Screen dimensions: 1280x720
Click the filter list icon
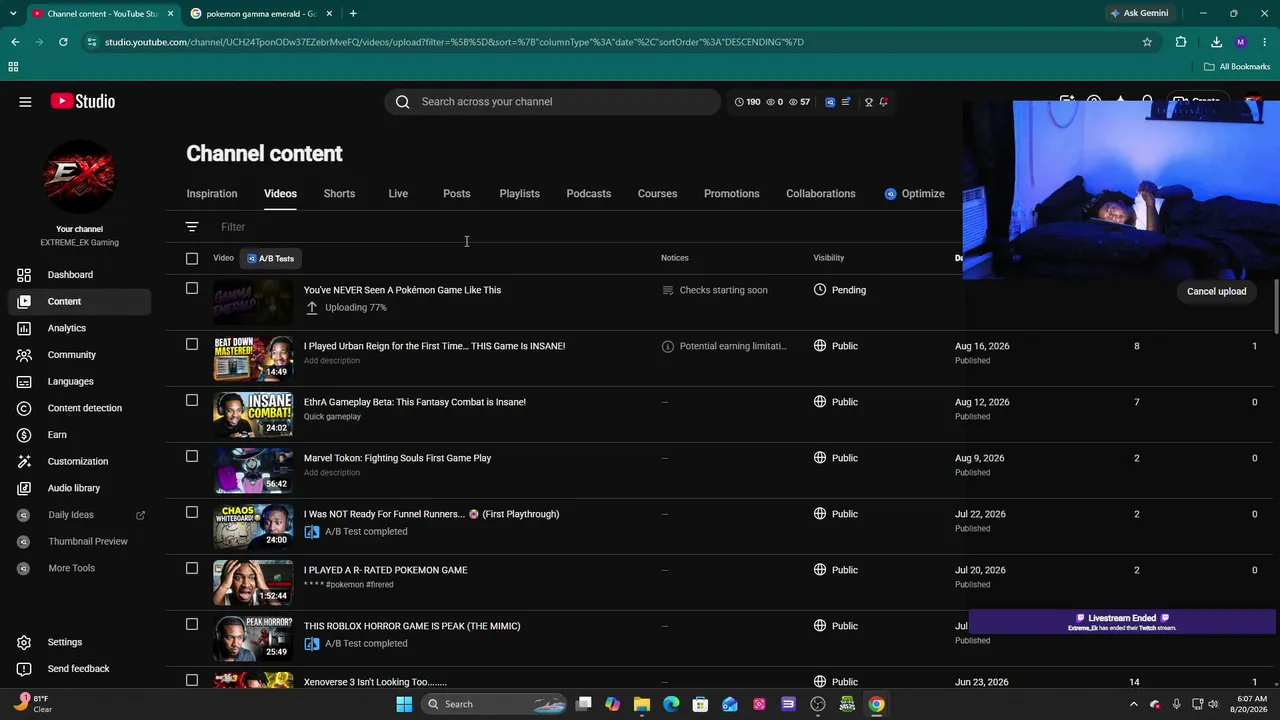click(192, 227)
